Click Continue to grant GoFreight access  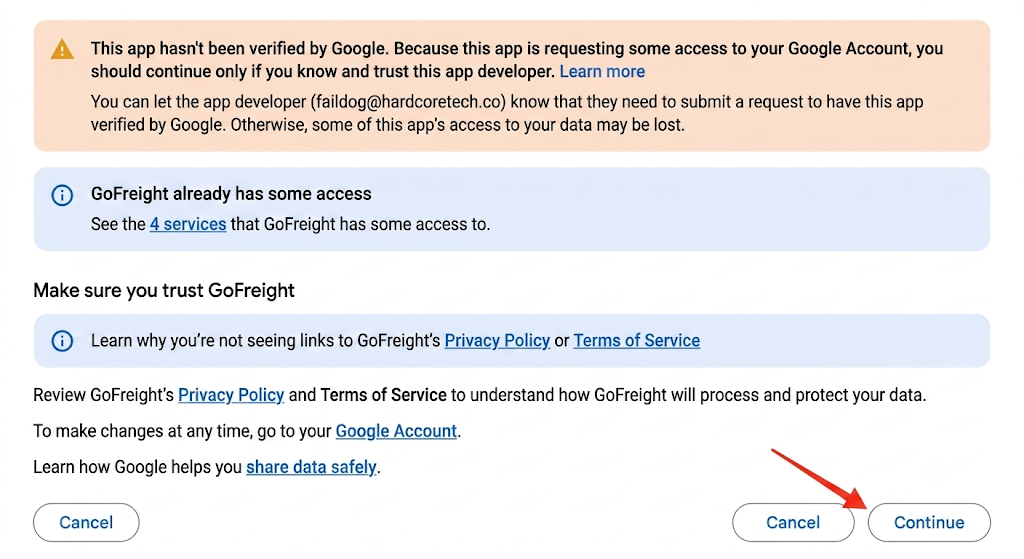tap(929, 522)
